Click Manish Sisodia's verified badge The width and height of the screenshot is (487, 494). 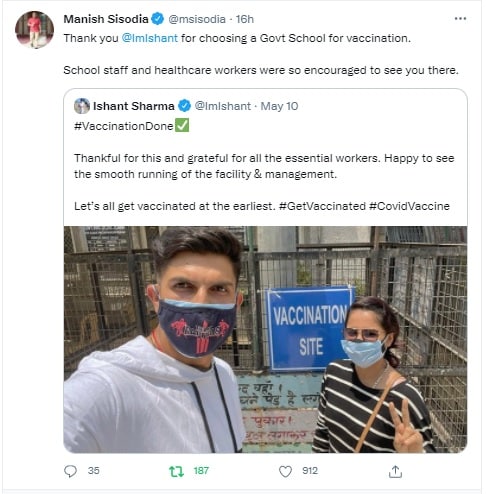158,19
